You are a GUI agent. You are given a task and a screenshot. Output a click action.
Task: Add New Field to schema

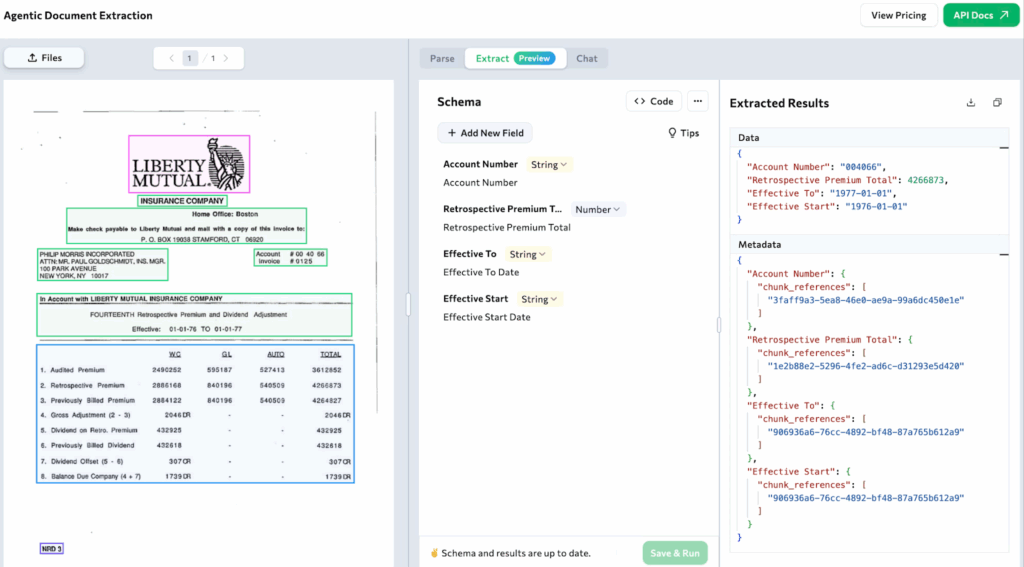(485, 133)
